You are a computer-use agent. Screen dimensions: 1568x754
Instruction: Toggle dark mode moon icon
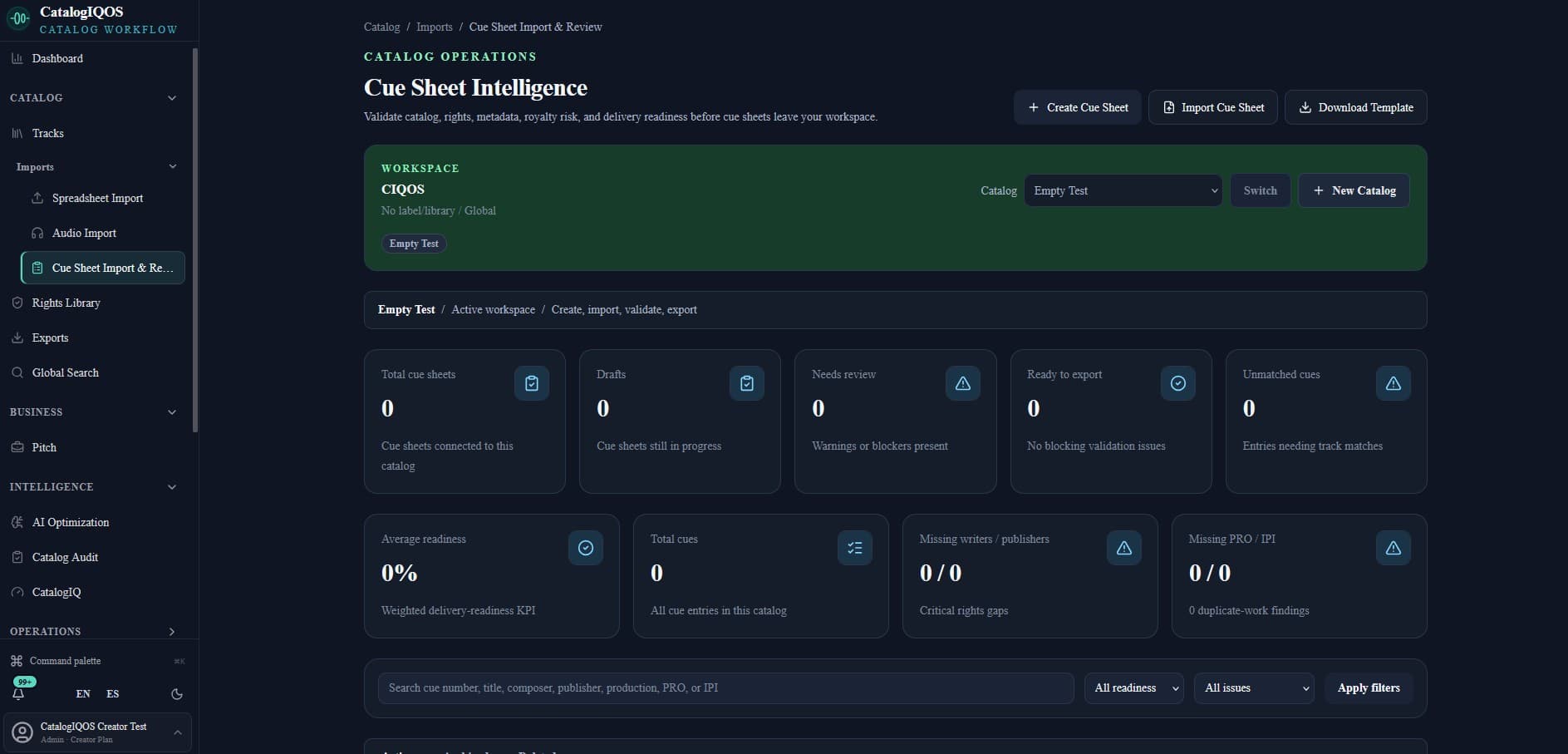tap(177, 694)
